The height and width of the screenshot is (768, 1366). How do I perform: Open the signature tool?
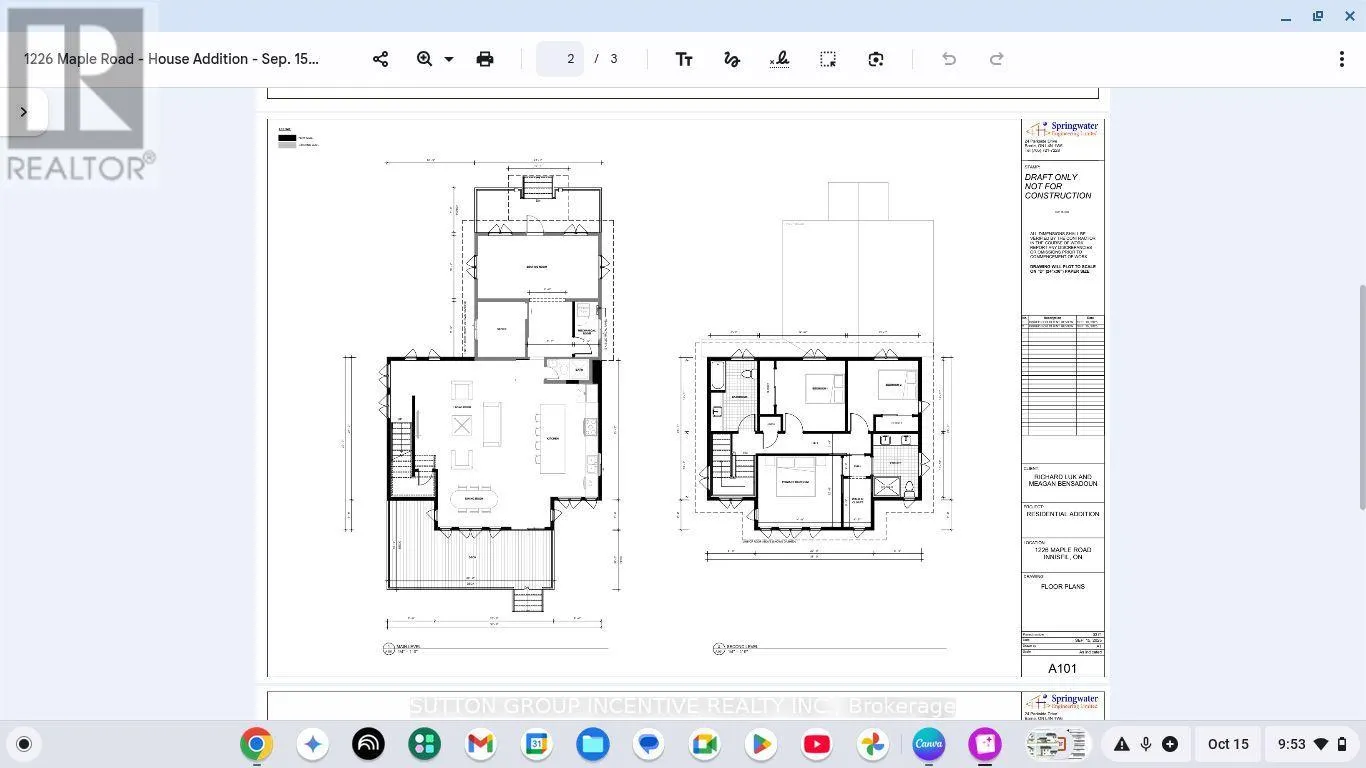[x=780, y=59]
